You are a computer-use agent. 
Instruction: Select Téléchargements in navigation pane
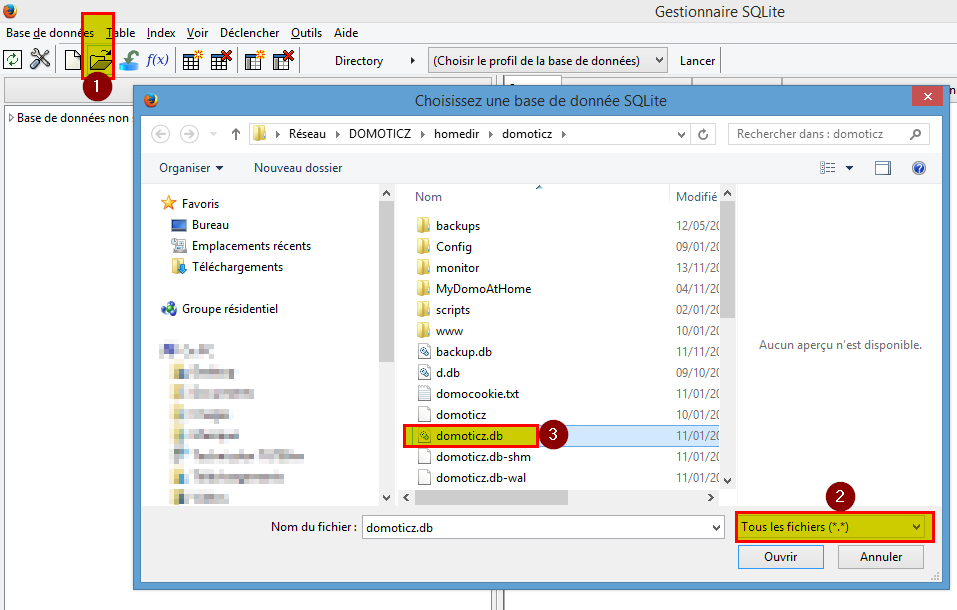pos(227,267)
